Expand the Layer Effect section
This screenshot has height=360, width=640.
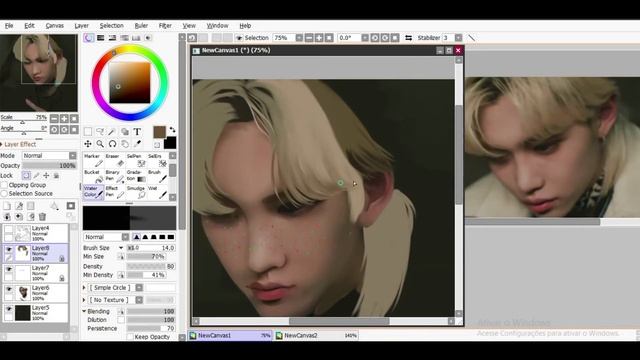(x=2, y=144)
